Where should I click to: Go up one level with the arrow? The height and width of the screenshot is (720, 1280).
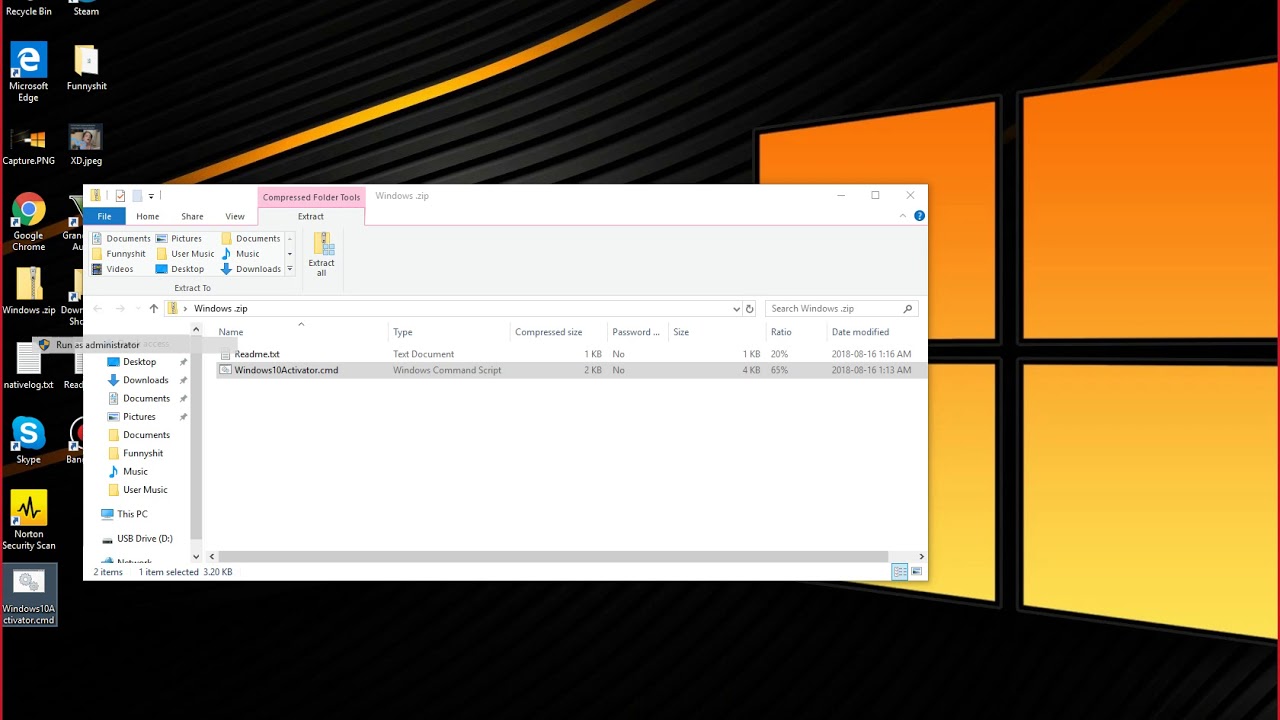153,309
